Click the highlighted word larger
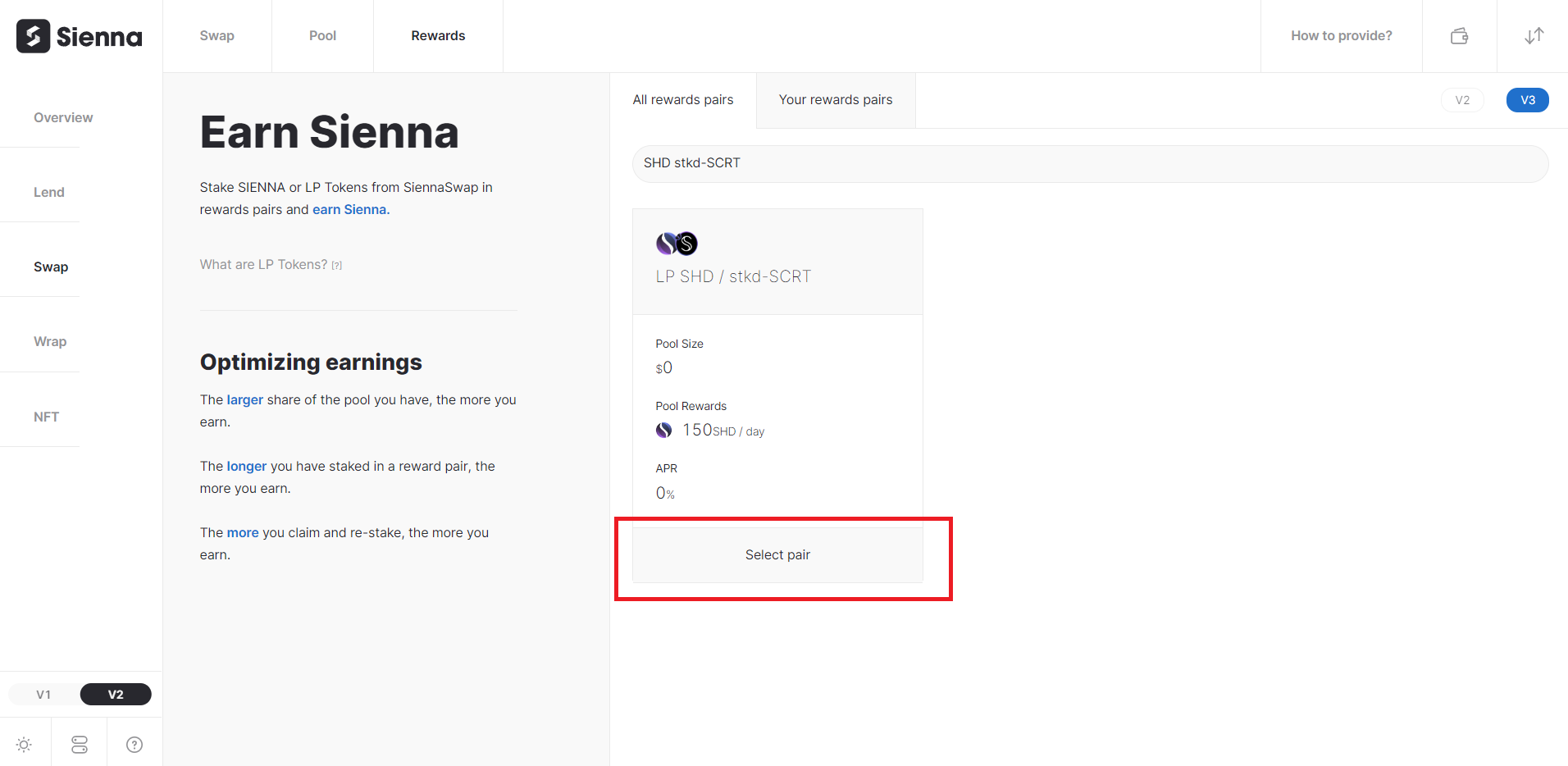Viewport: 1568px width, 766px height. click(x=245, y=400)
